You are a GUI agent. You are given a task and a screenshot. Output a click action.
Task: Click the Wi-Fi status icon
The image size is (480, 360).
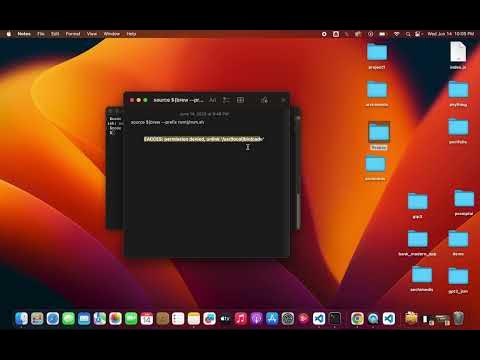397,34
